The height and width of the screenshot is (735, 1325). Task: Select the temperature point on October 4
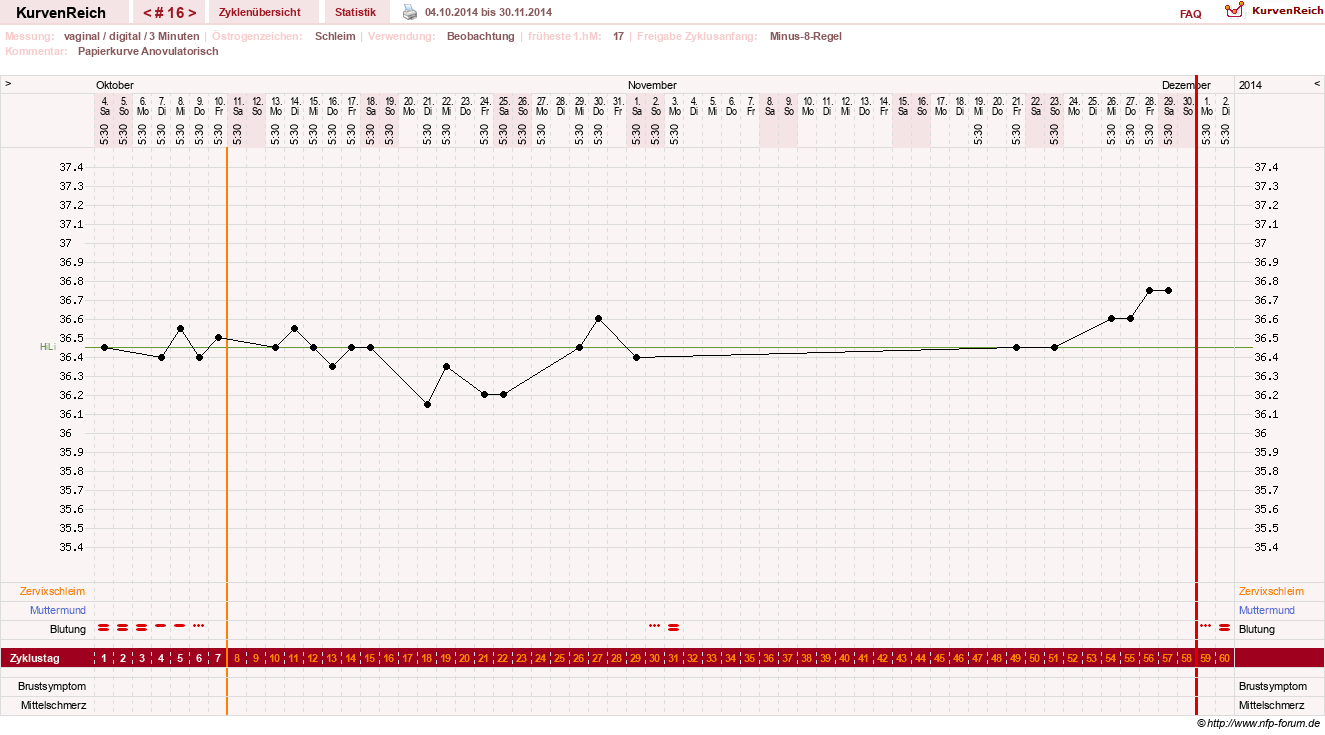[104, 347]
